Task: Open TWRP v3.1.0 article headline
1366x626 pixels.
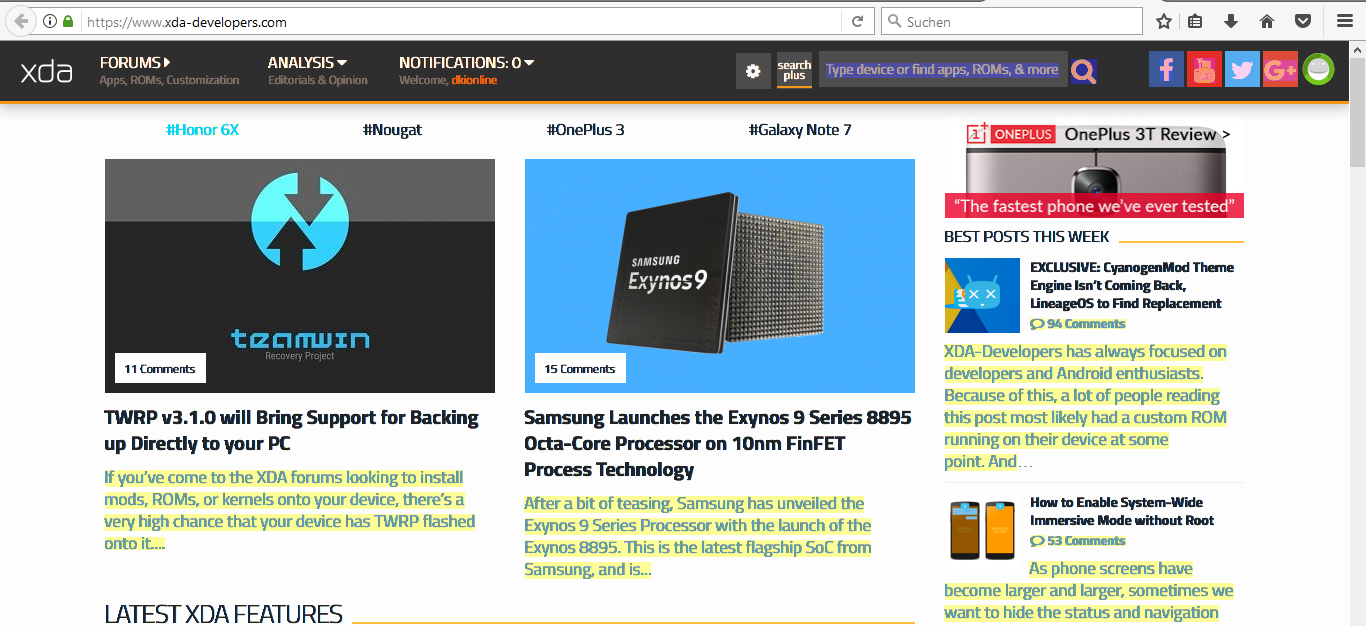Action: (291, 431)
